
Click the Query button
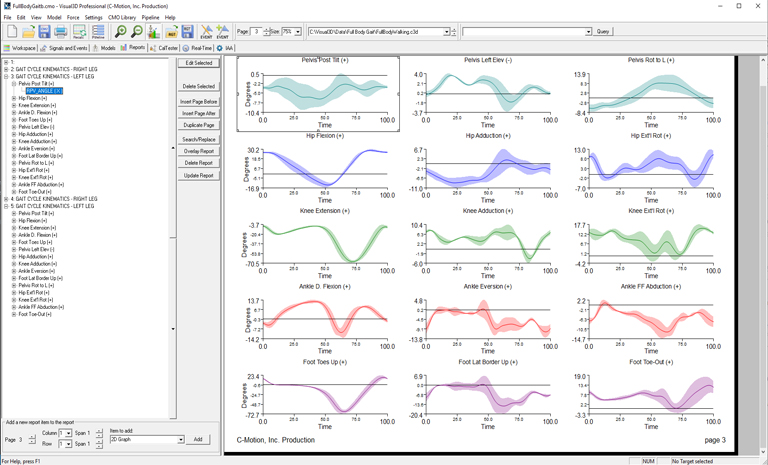click(603, 31)
